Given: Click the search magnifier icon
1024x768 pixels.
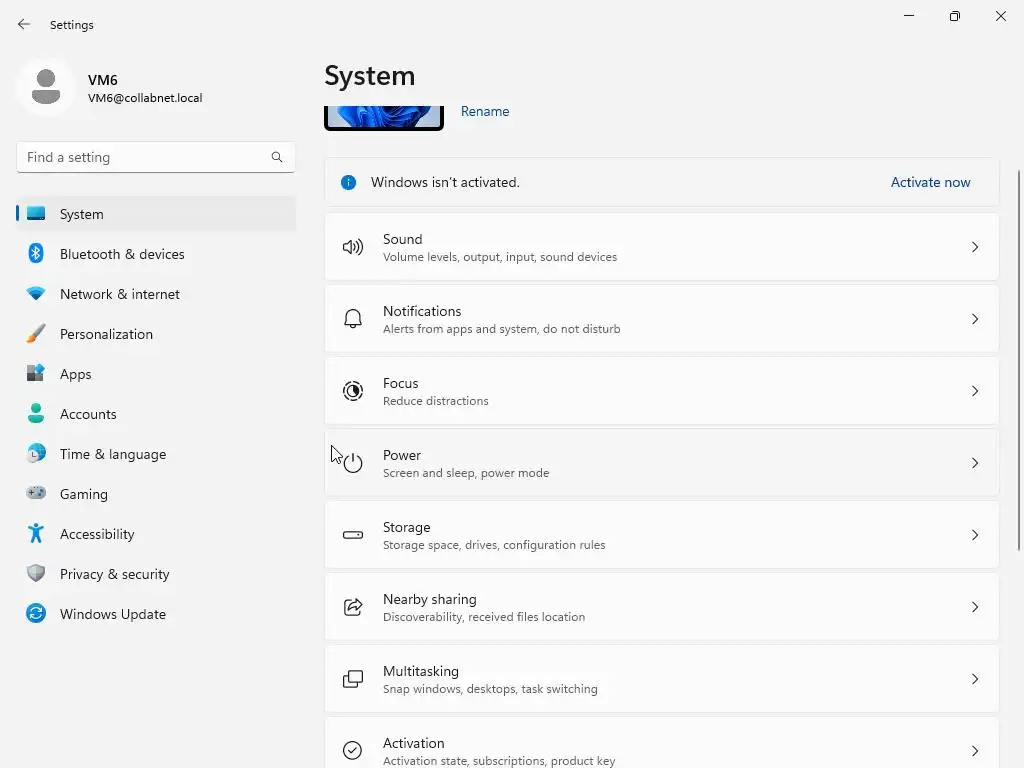Looking at the screenshot, I should [x=277, y=157].
